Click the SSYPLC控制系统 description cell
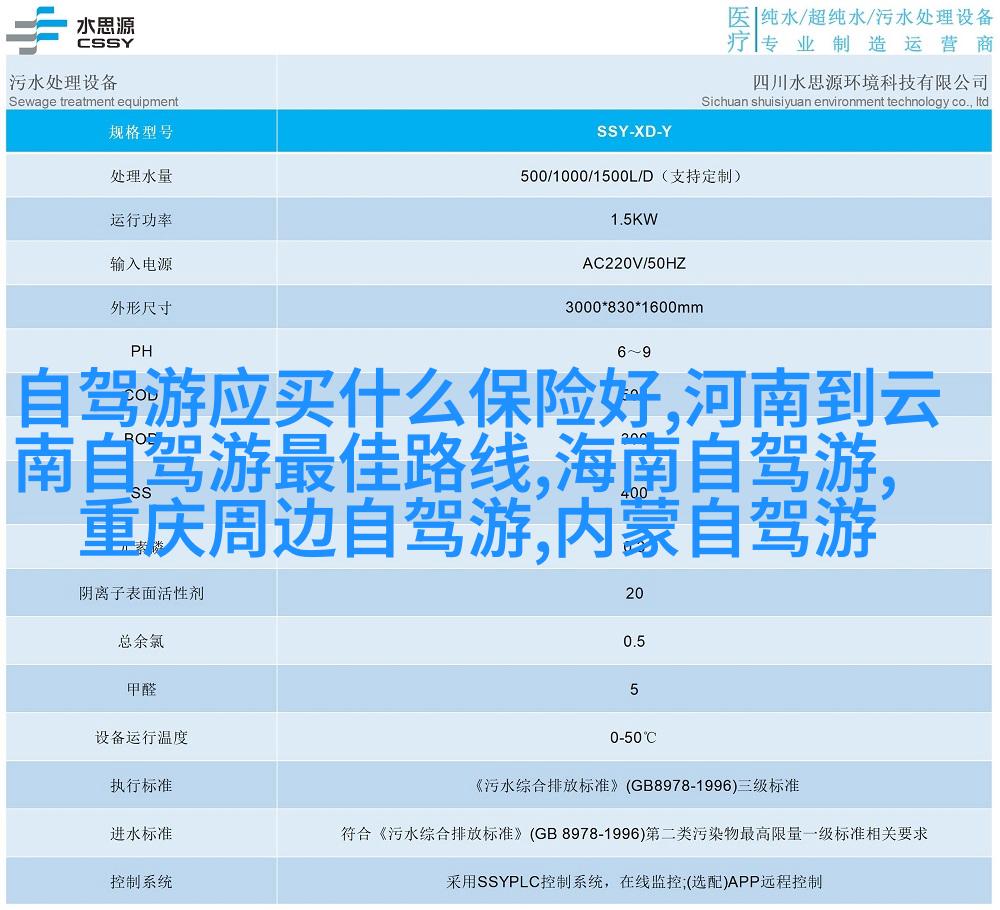The image size is (1000, 910). [x=634, y=882]
